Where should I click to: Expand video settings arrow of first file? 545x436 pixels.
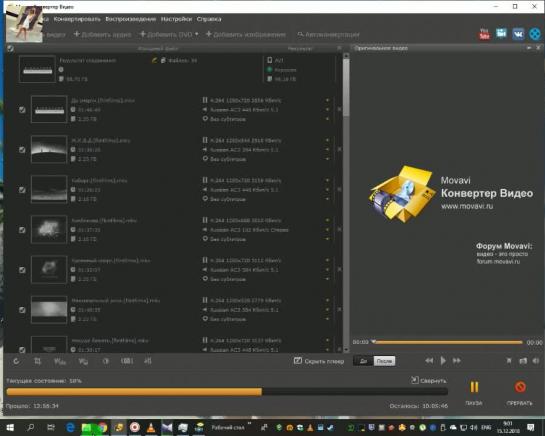tap(327, 100)
